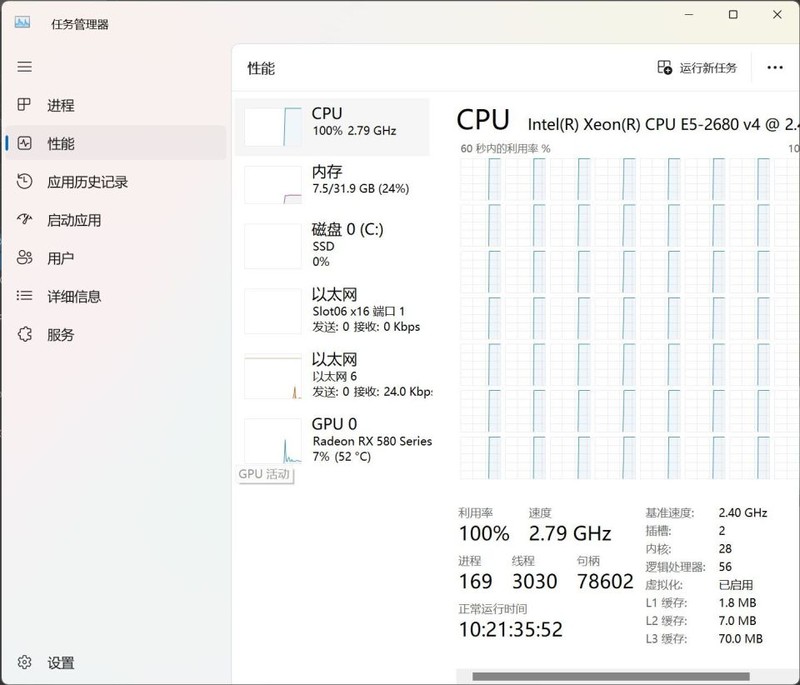Click the 运行新任务 (Run new task) button

697,68
